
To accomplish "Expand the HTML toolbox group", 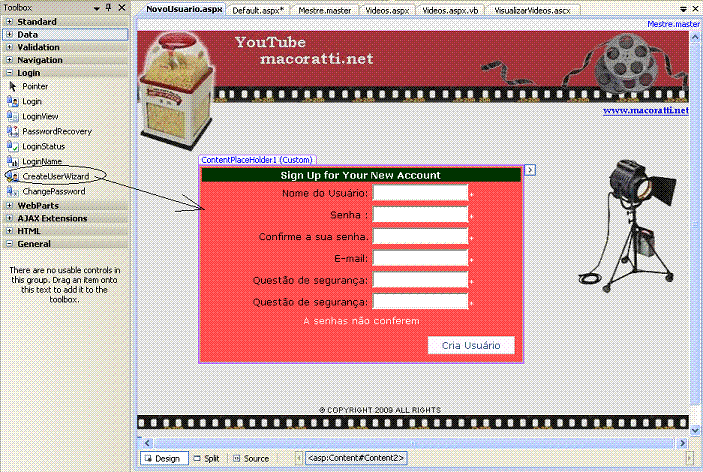I will point(9,230).
